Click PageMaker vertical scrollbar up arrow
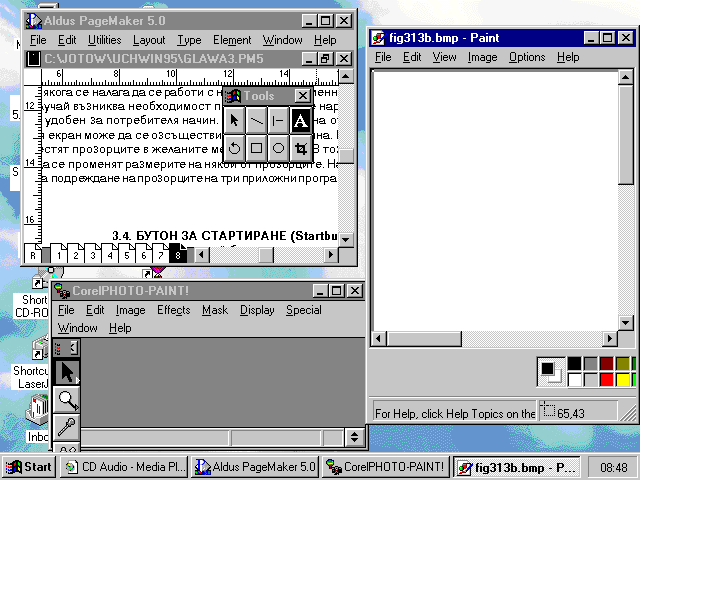701x599 pixels. point(346,76)
